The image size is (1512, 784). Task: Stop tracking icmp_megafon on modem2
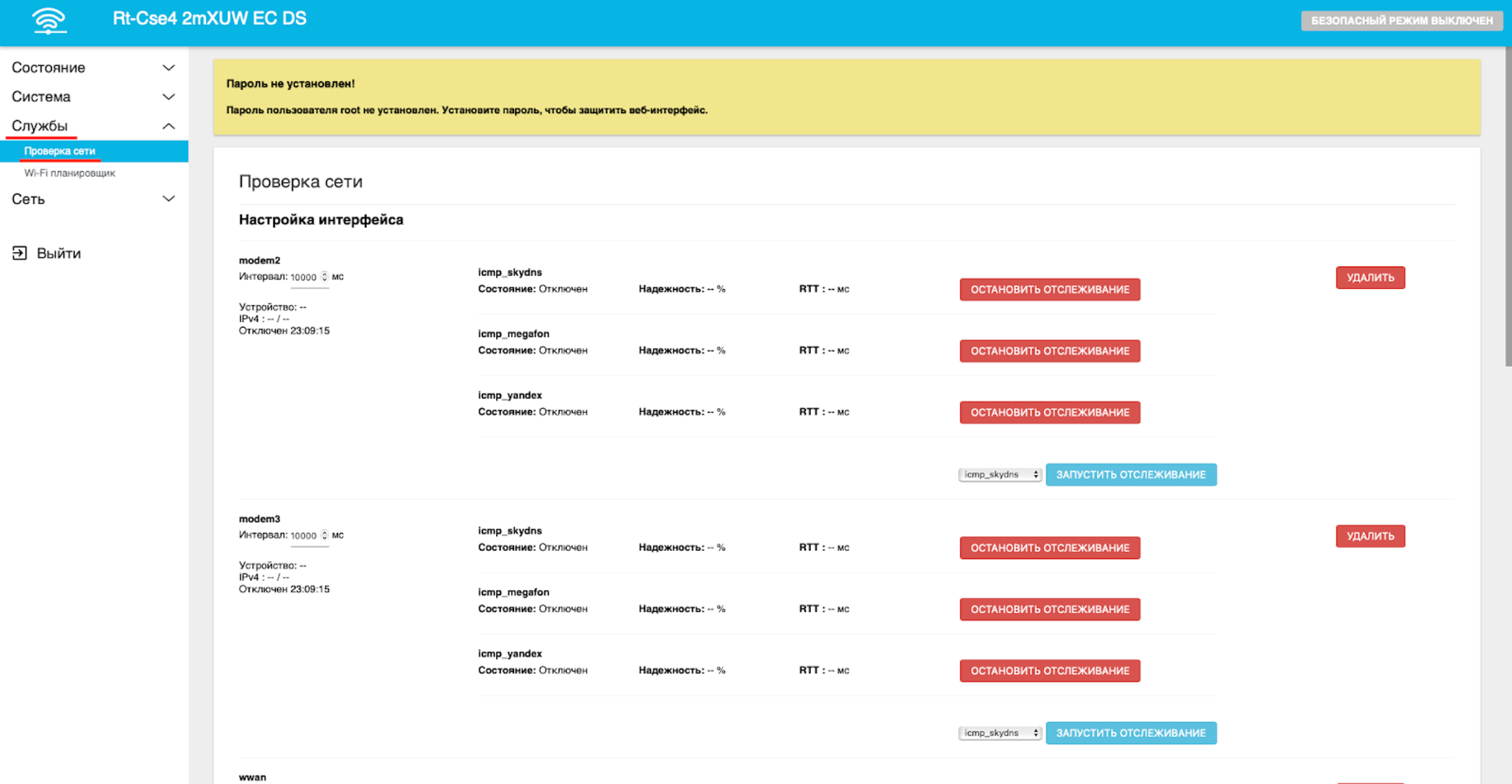pos(1049,351)
